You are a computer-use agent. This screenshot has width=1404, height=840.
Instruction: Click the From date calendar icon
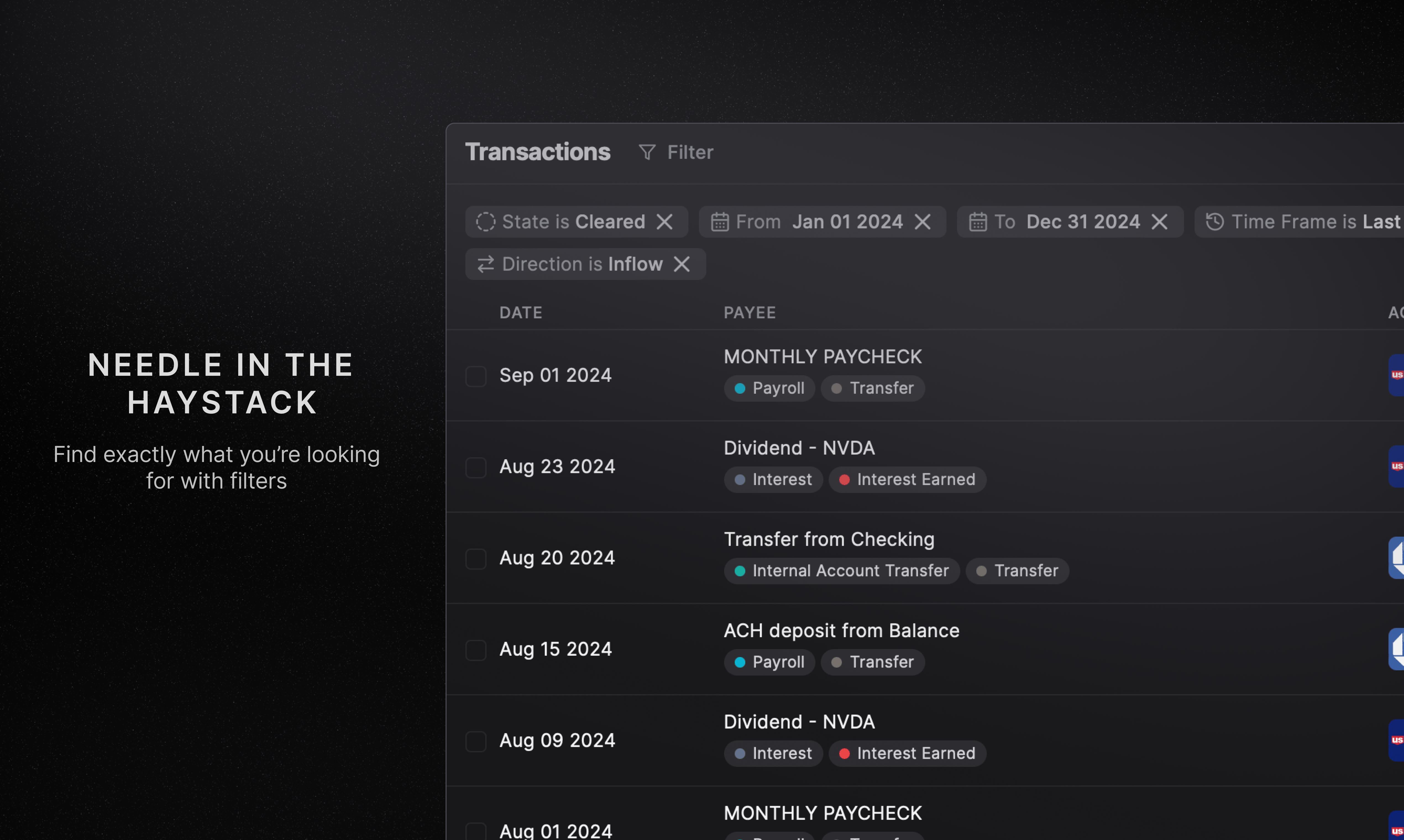pyautogui.click(x=720, y=222)
